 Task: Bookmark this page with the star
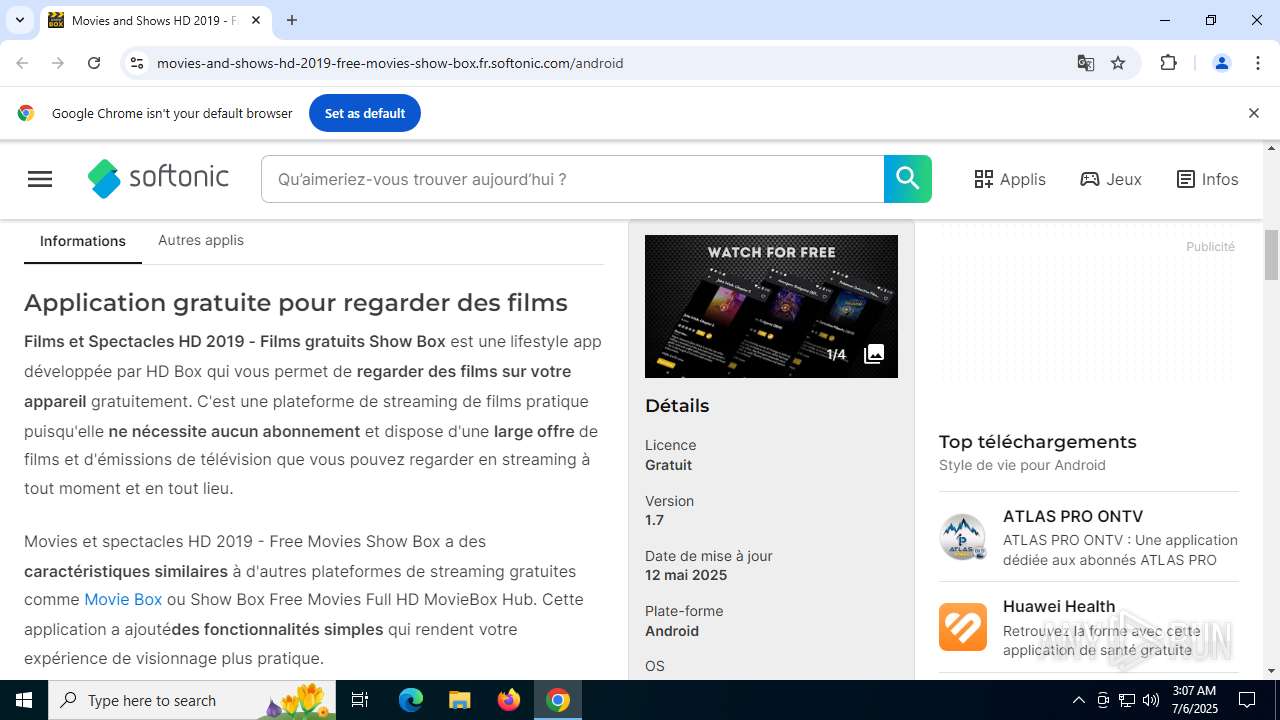click(1118, 63)
